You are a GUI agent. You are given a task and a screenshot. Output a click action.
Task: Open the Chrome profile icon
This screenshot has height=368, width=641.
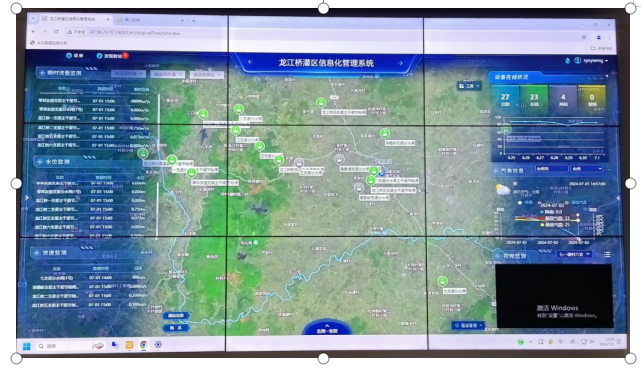tap(598, 37)
